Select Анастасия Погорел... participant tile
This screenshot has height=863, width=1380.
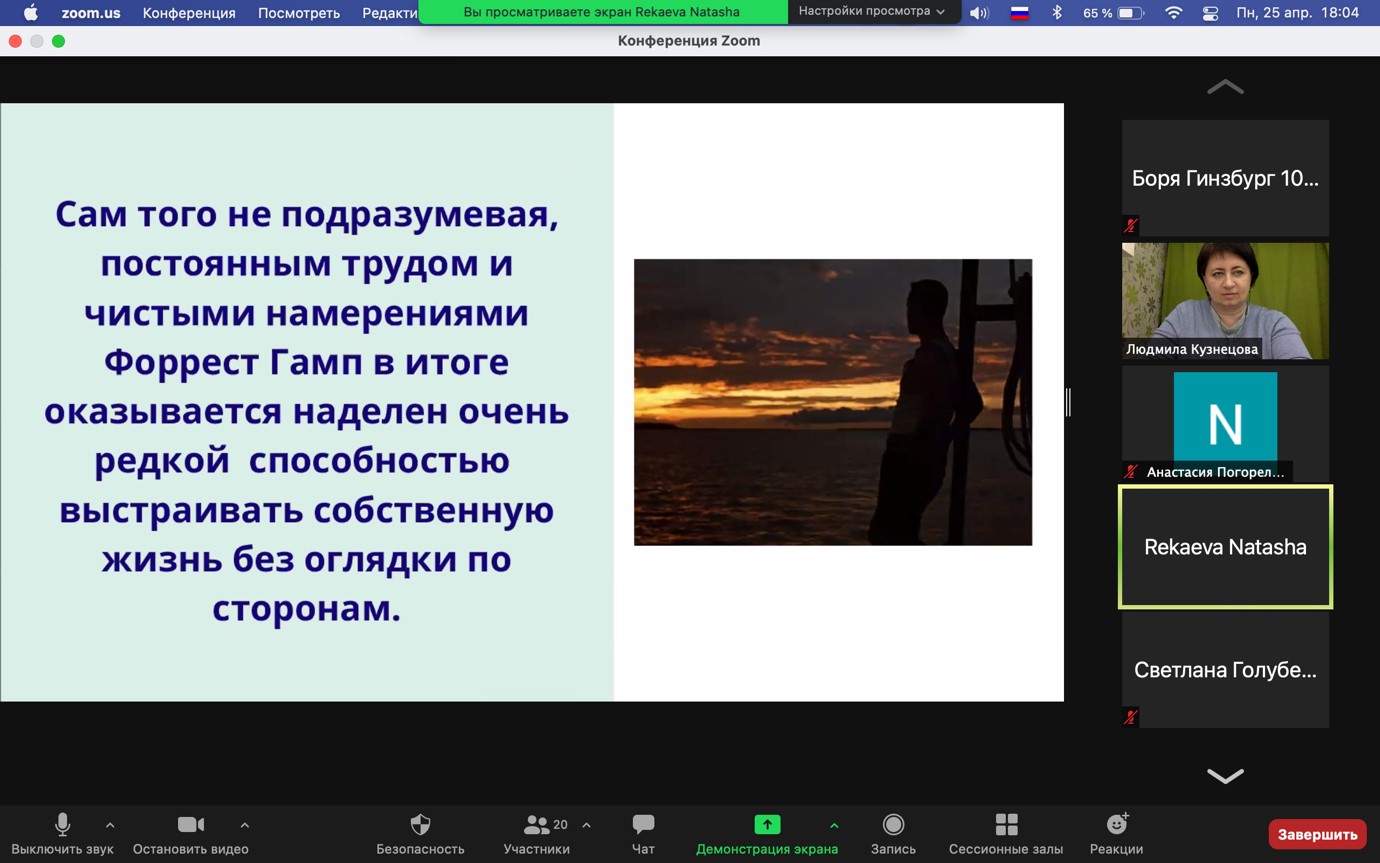tap(1225, 424)
